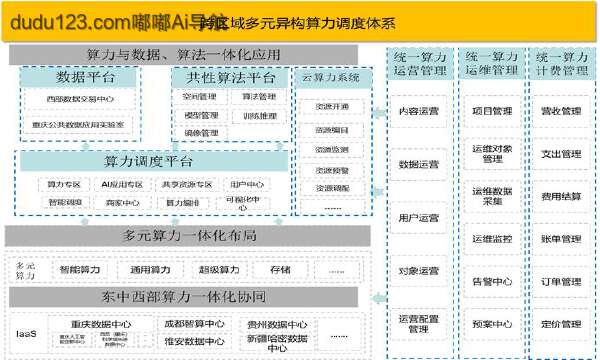Click the 统一算力计费管理 header
Image resolution: width=600 pixels, height=360 pixels.
coord(562,64)
